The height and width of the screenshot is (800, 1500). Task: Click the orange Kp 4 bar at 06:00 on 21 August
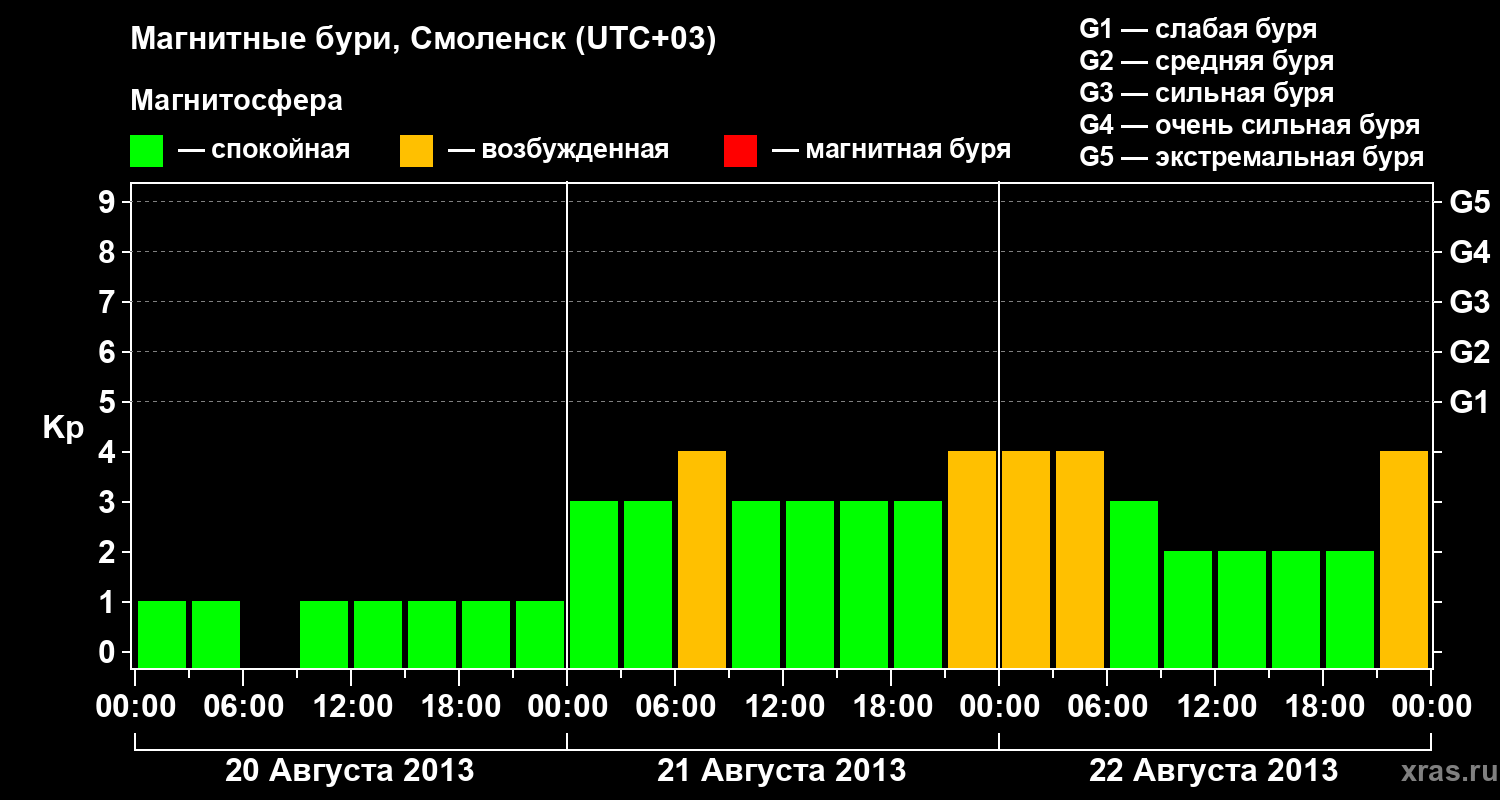[702, 559]
